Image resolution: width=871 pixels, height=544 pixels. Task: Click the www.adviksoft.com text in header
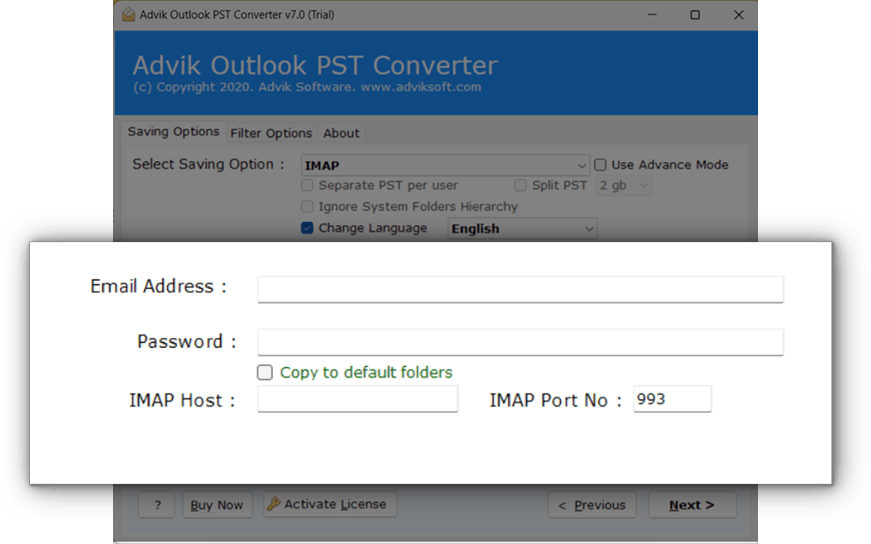point(421,87)
